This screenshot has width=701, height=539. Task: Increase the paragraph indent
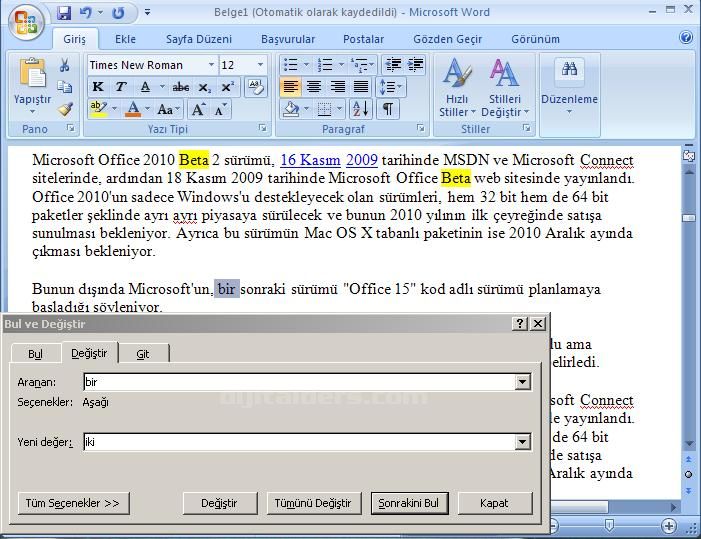415,65
